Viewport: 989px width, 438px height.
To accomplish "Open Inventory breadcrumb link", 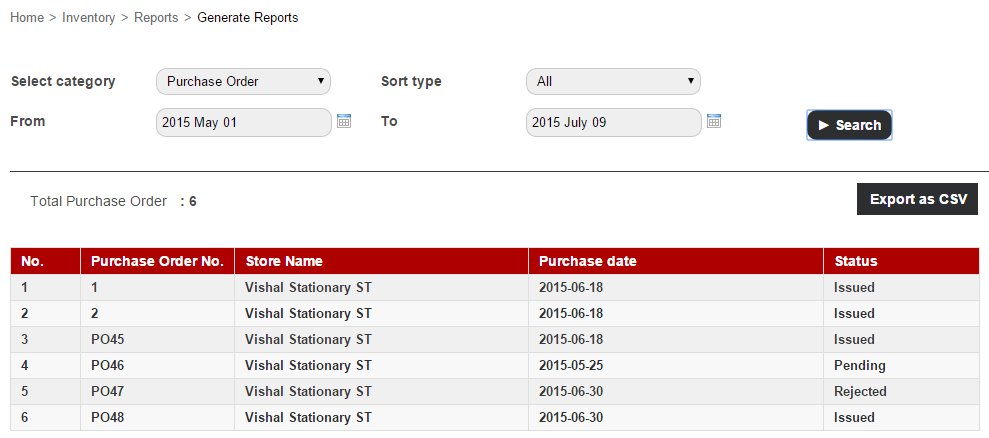I will click(x=88, y=18).
